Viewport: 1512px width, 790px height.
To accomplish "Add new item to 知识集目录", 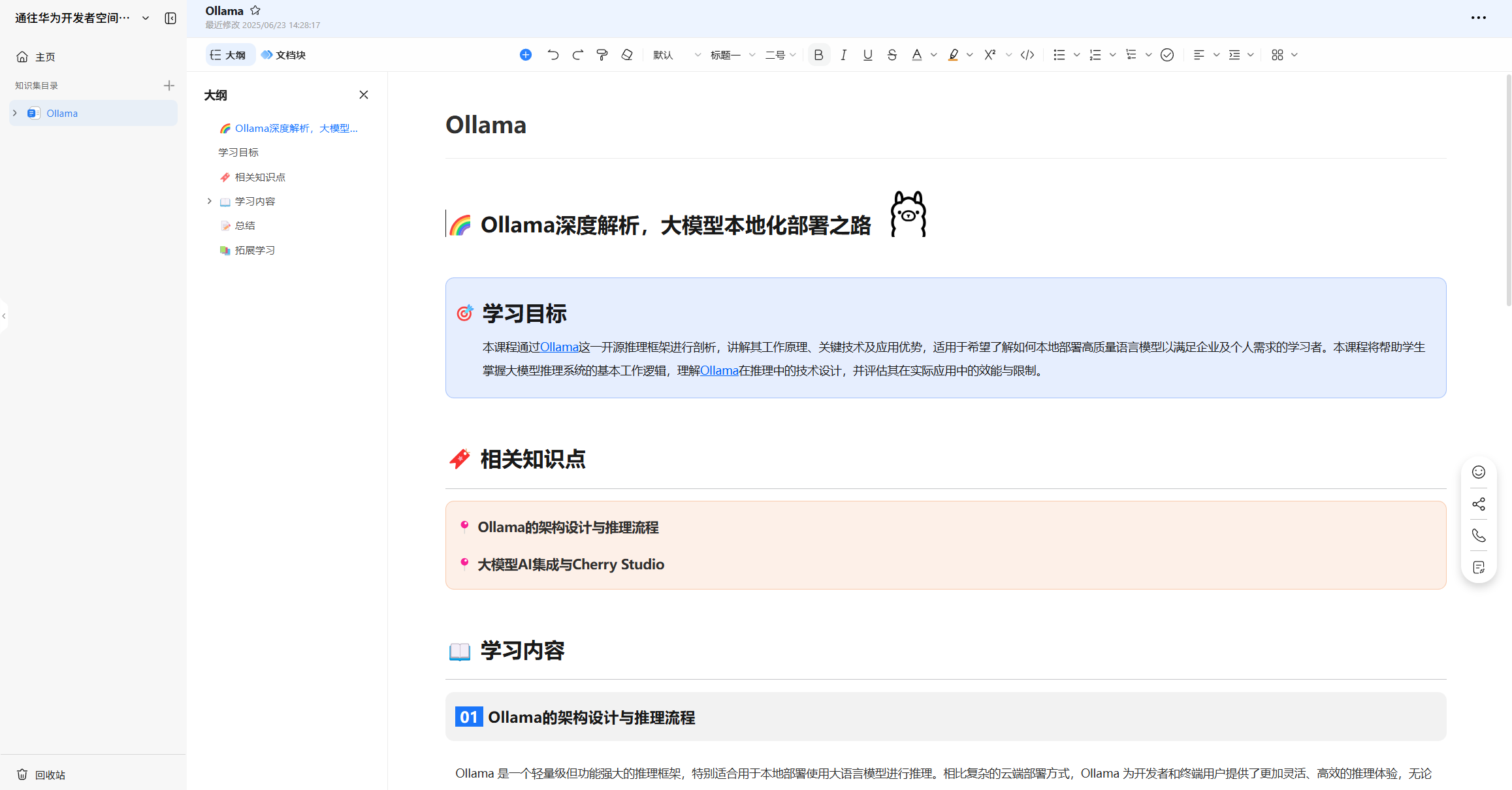I will (169, 86).
